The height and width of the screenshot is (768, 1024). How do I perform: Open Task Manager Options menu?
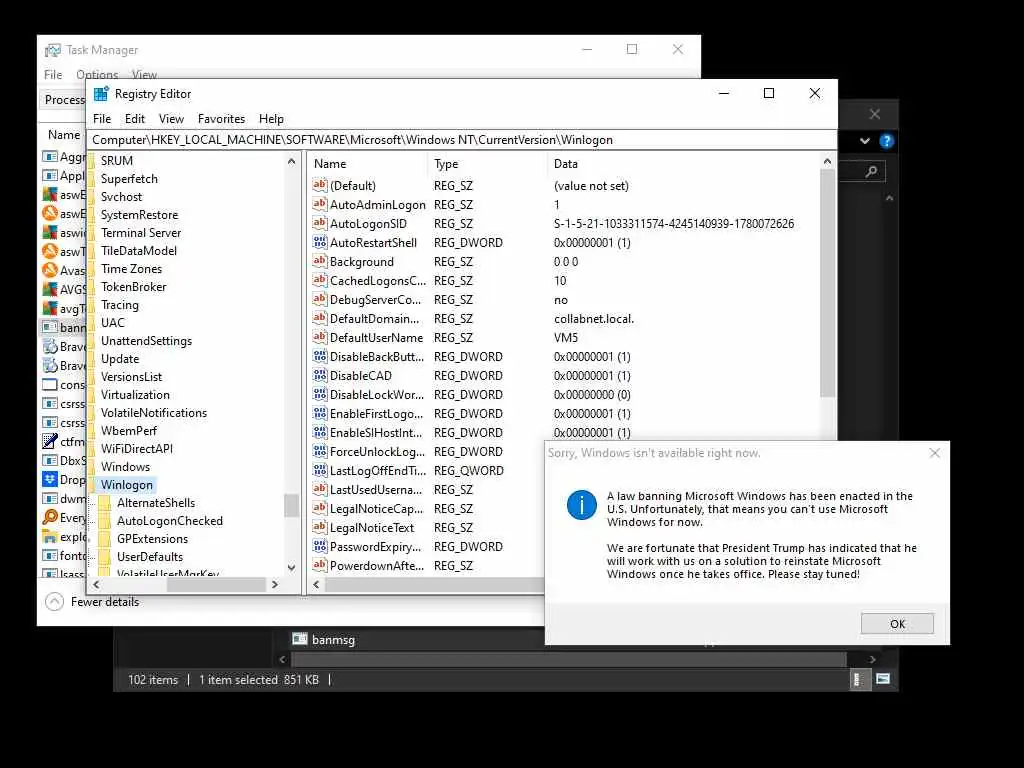pos(97,74)
